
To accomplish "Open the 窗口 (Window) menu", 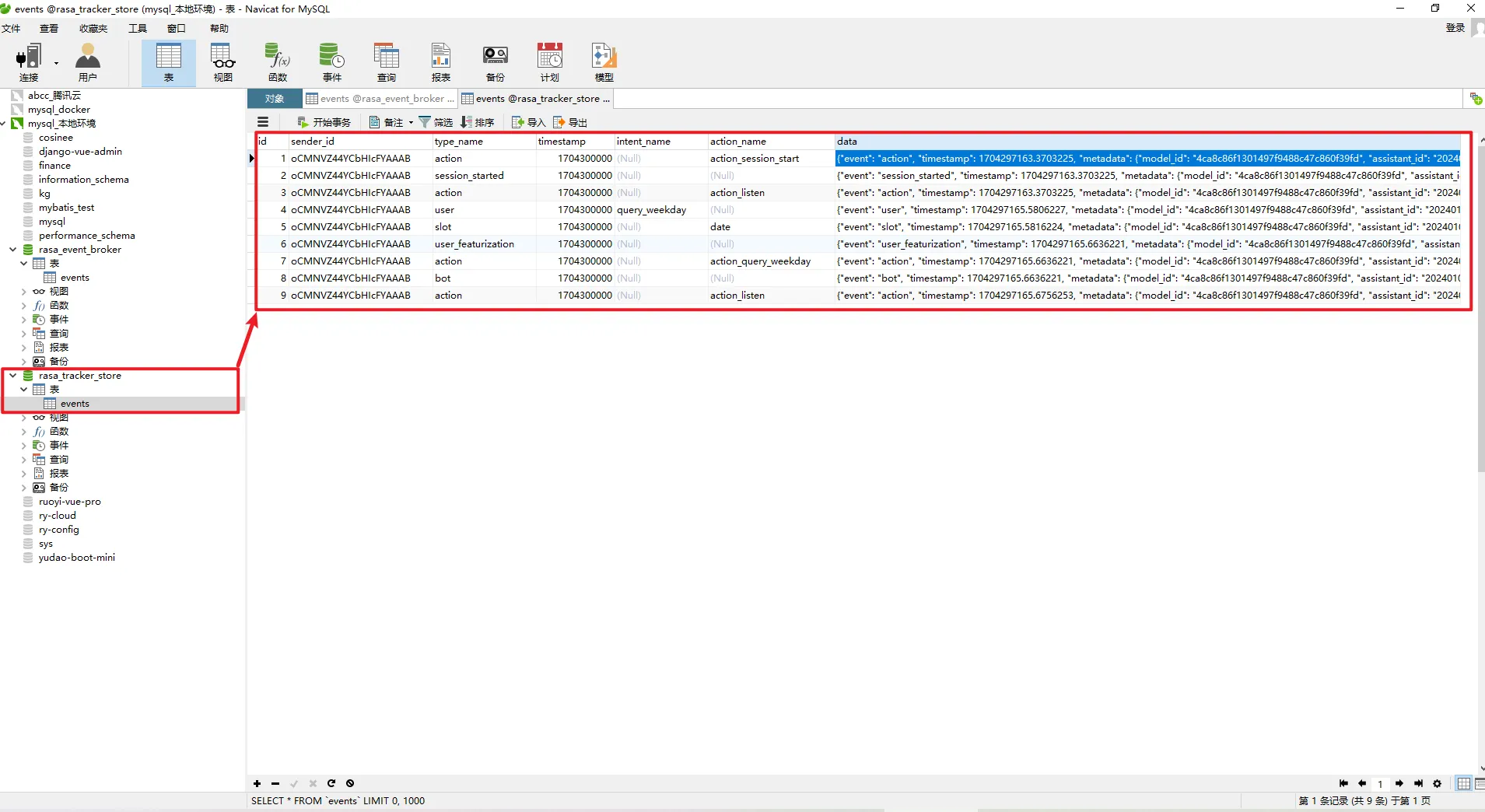I will [x=177, y=28].
